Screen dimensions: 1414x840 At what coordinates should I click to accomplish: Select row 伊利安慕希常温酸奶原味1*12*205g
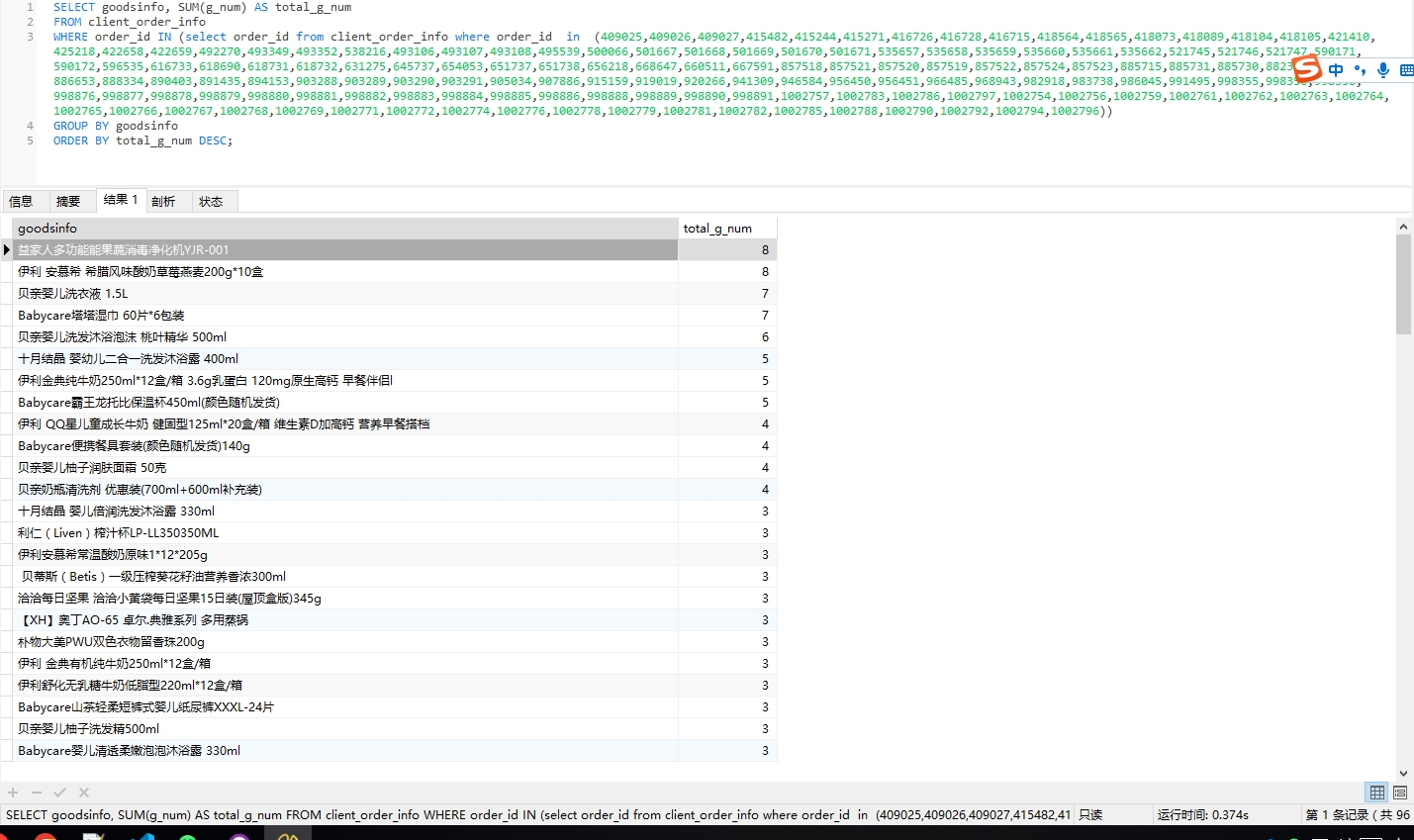click(345, 555)
